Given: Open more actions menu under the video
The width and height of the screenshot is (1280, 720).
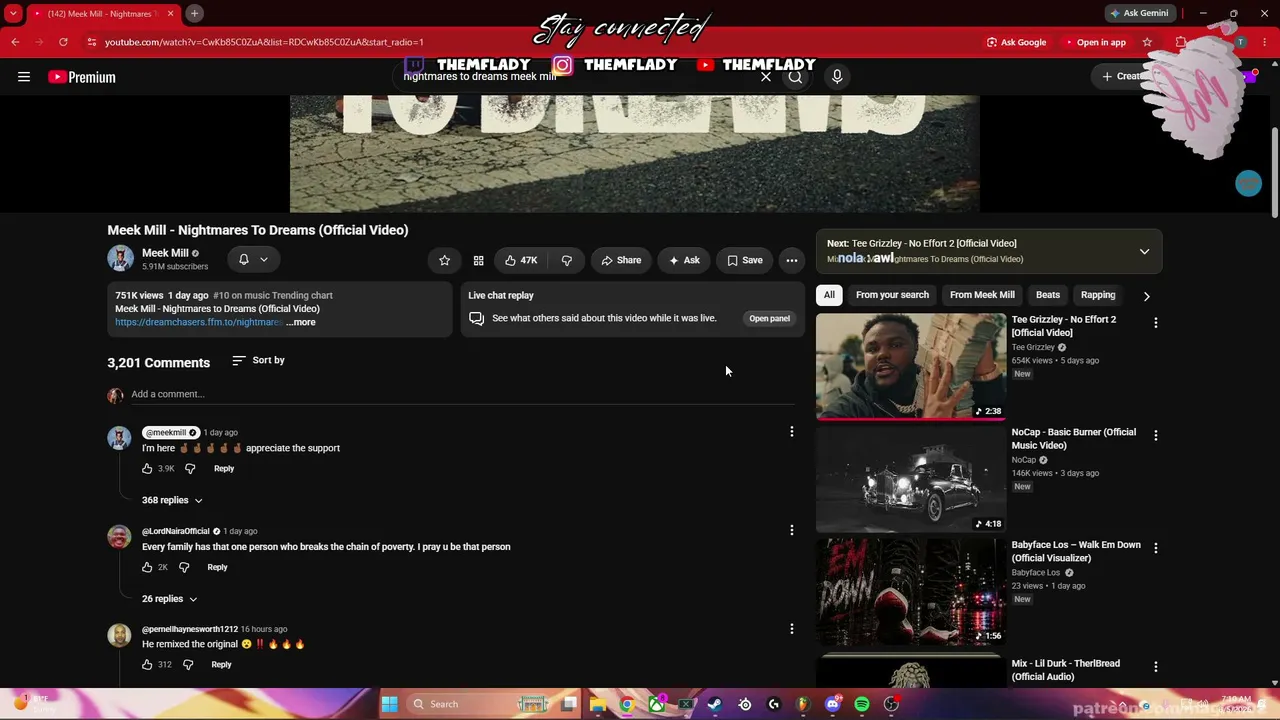Looking at the screenshot, I should click(x=792, y=260).
